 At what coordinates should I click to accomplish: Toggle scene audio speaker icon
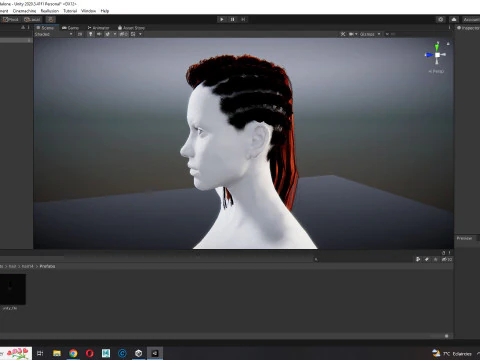point(99,34)
